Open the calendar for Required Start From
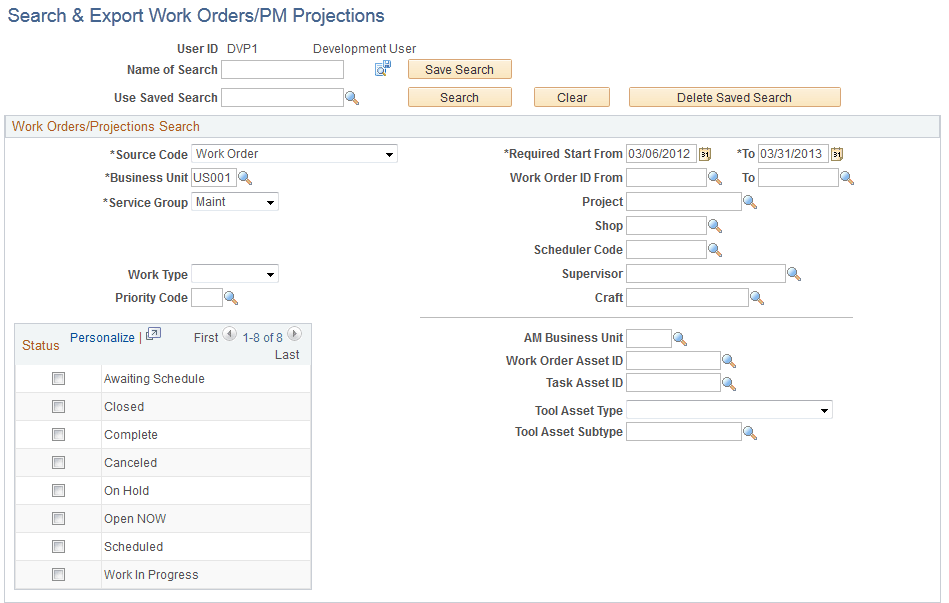The image size is (949, 603). point(704,153)
